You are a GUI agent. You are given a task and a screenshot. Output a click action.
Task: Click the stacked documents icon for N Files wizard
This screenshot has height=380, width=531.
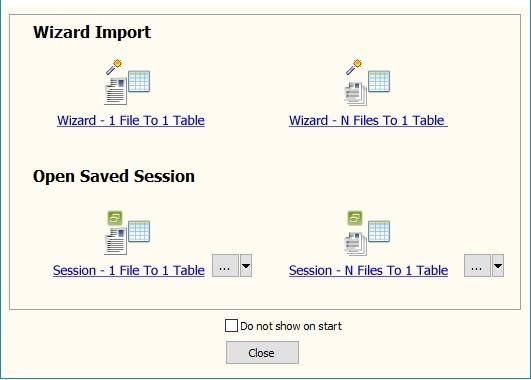356,93
